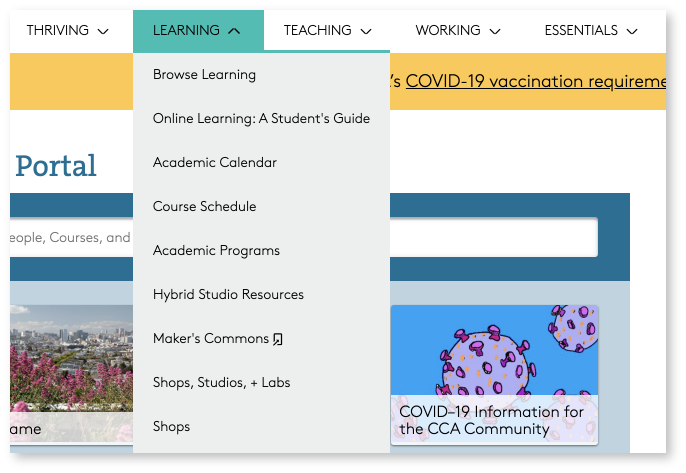Open the Working dropdown menu
This screenshot has height=473, width=686.
(x=458, y=30)
